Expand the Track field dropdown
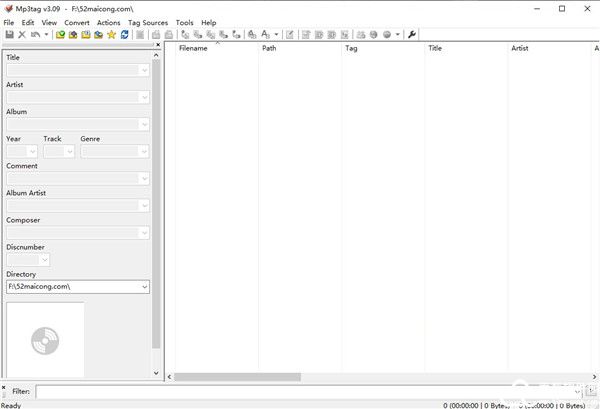 pos(70,152)
